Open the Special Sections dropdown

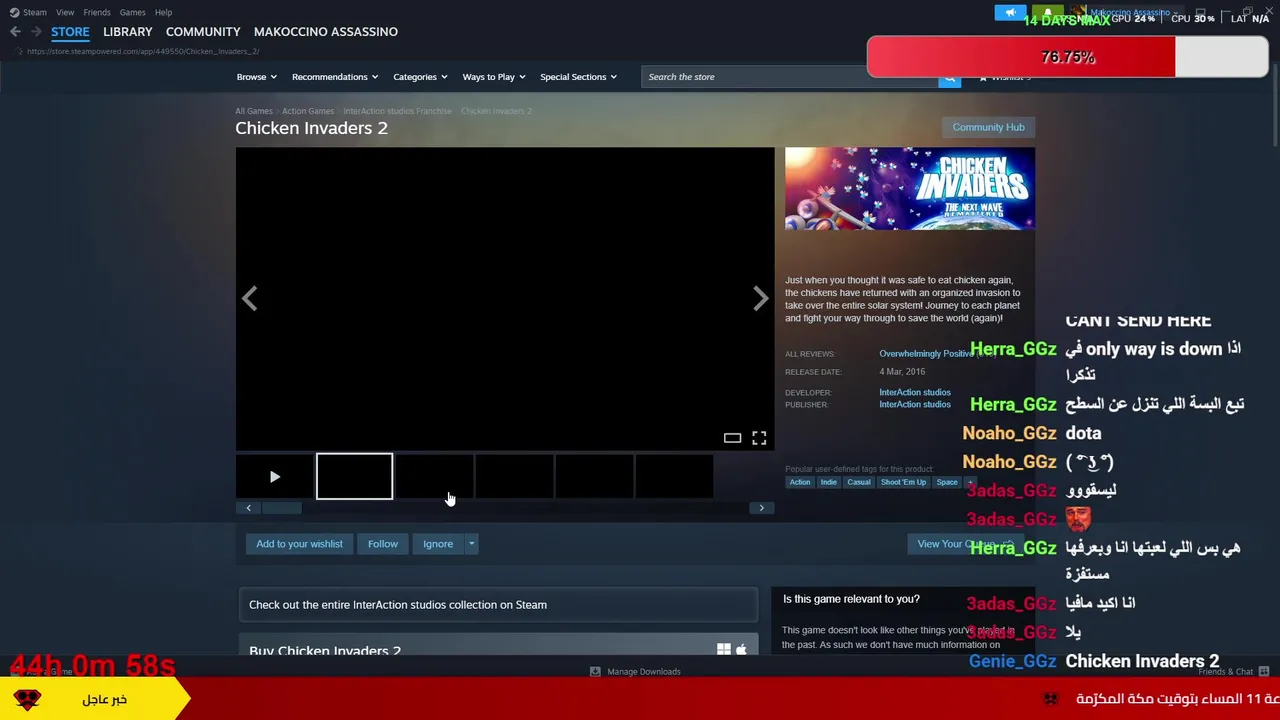pyautogui.click(x=578, y=77)
